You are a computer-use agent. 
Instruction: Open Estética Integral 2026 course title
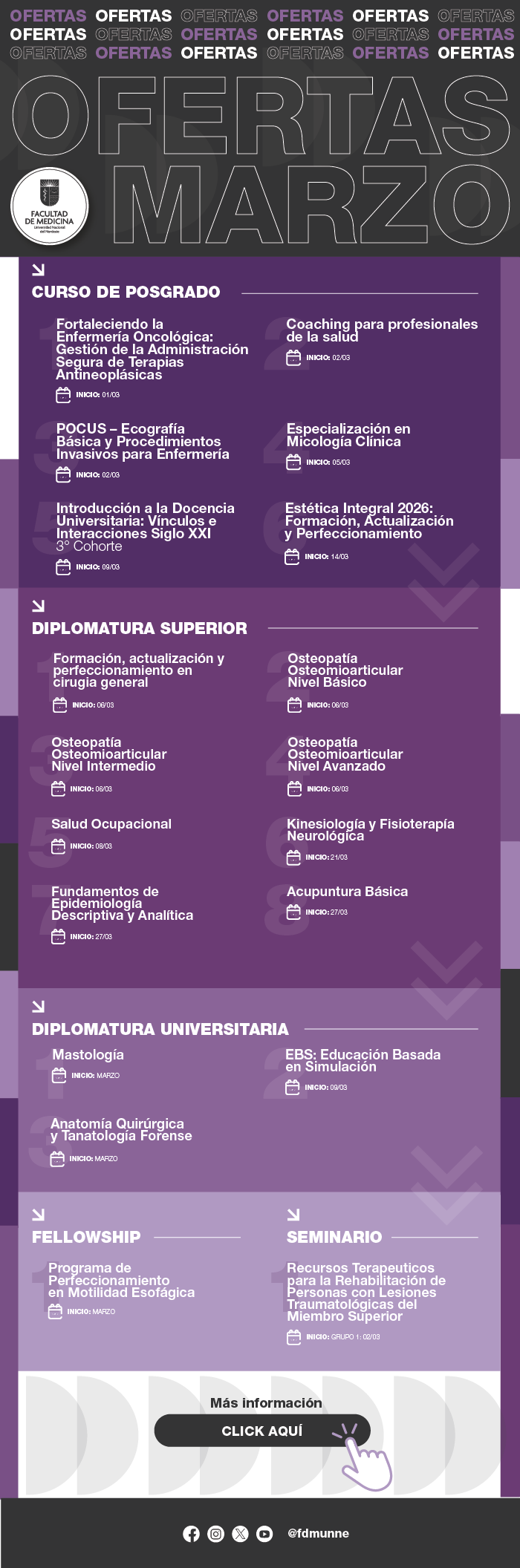pyautogui.click(x=368, y=520)
